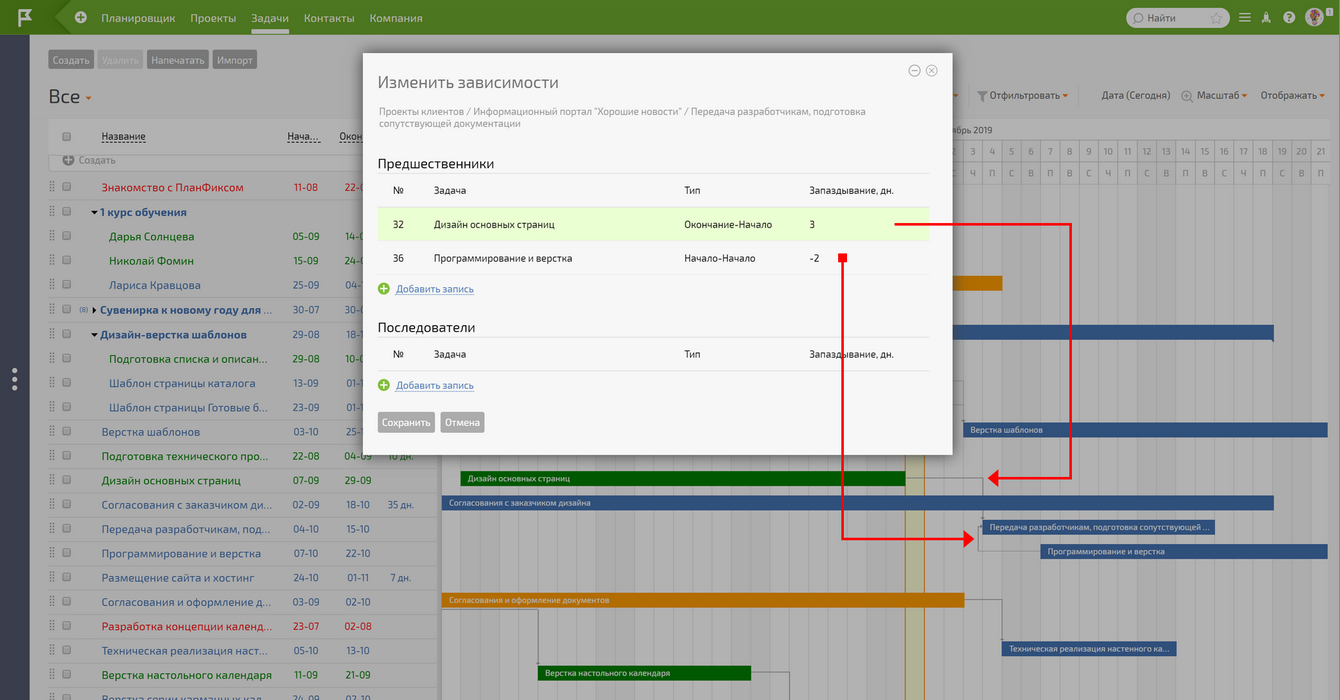Image resolution: width=1340 pixels, height=700 pixels.
Task: Collapse the 1 курс обучения group
Action: click(94, 212)
